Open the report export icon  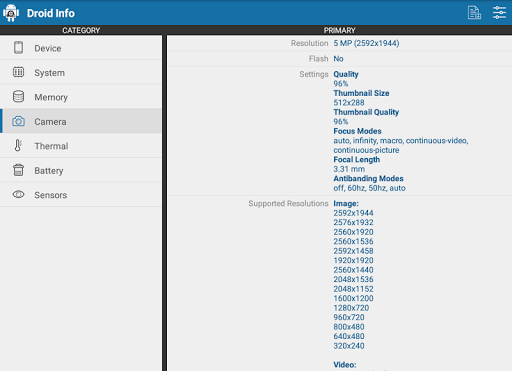[x=474, y=13]
